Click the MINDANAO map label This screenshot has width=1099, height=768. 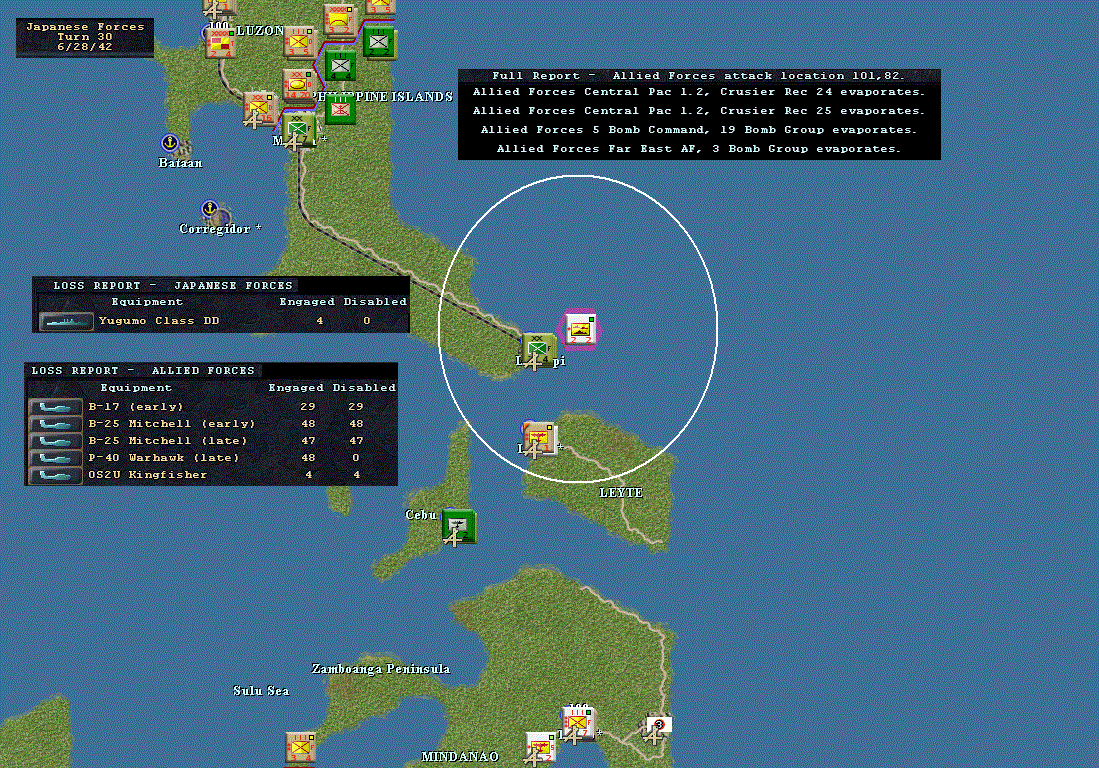460,757
